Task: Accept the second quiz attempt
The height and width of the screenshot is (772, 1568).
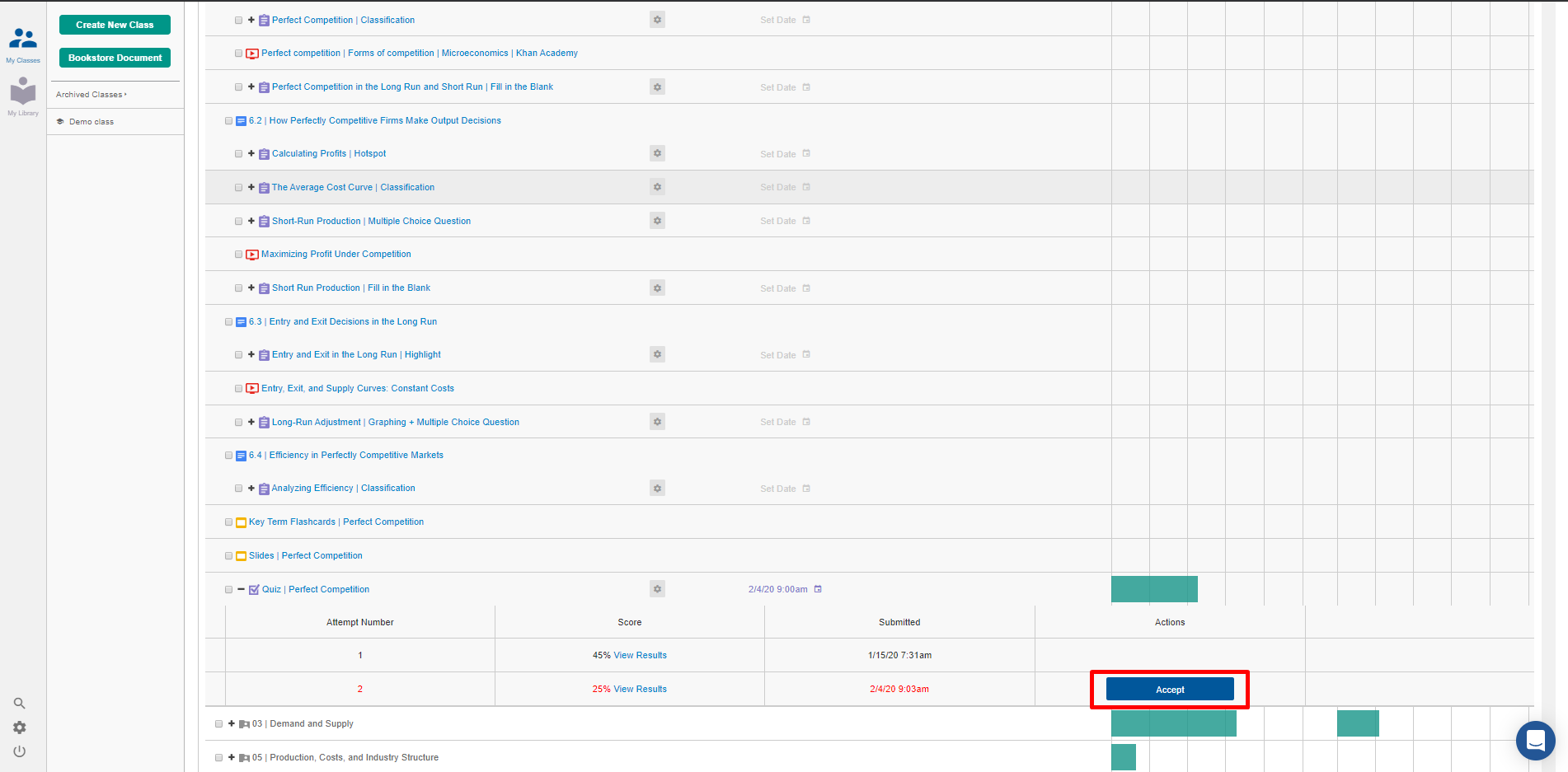Action: point(1170,690)
